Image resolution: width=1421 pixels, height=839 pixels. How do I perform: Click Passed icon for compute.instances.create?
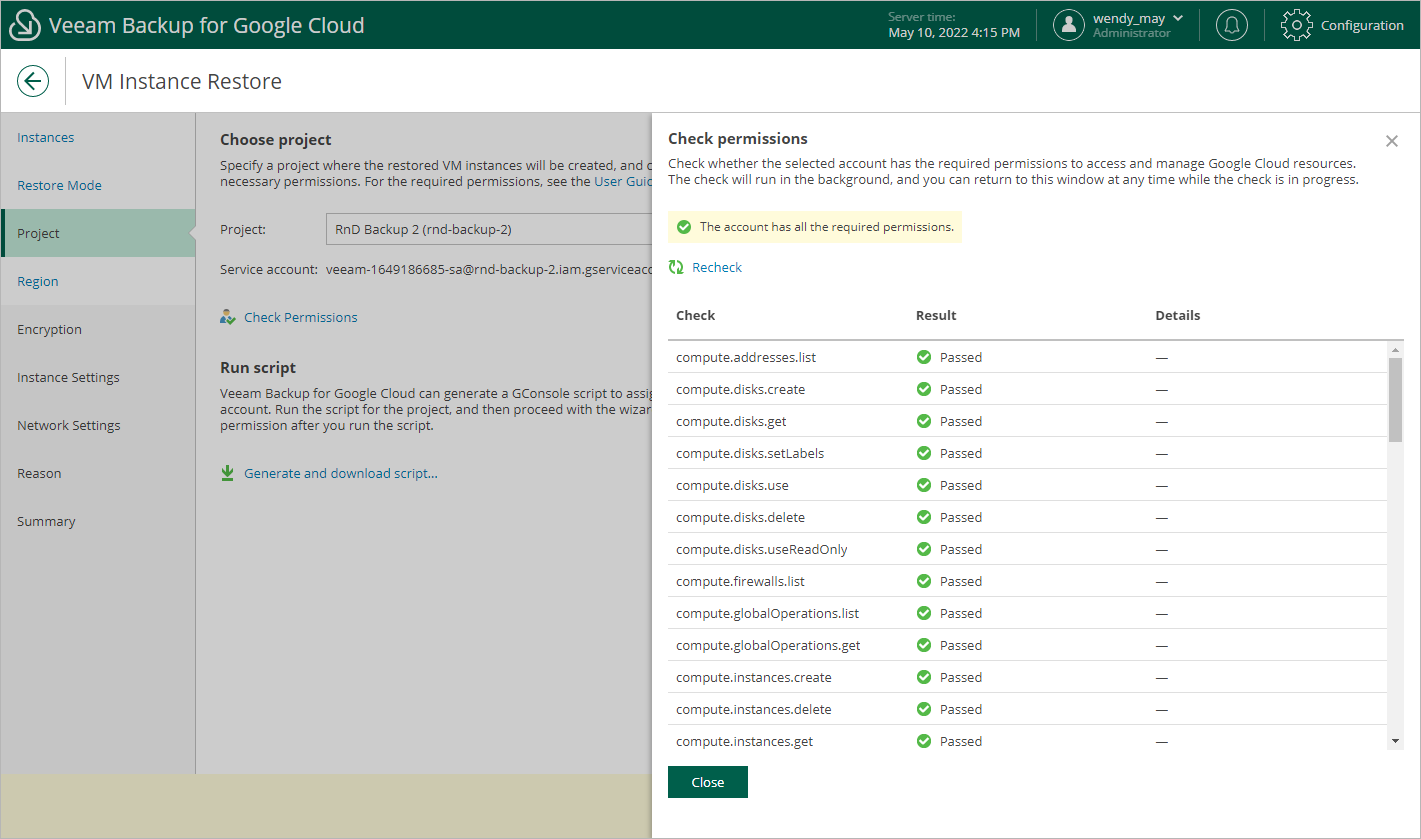[924, 677]
